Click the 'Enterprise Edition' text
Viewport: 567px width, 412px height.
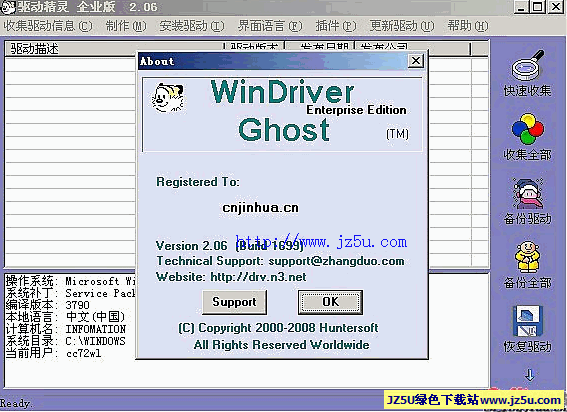coord(356,110)
